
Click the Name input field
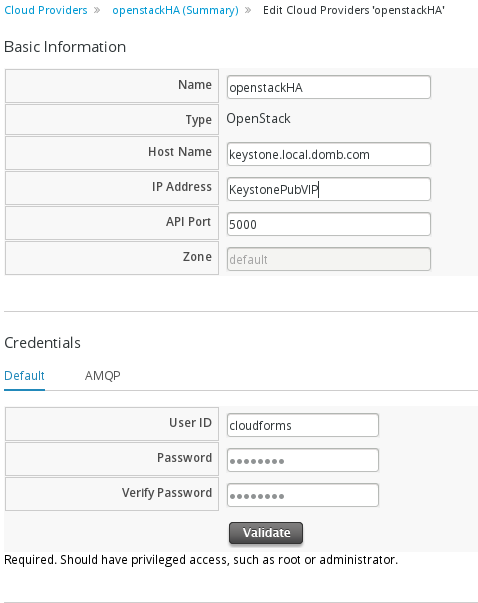pos(328,87)
